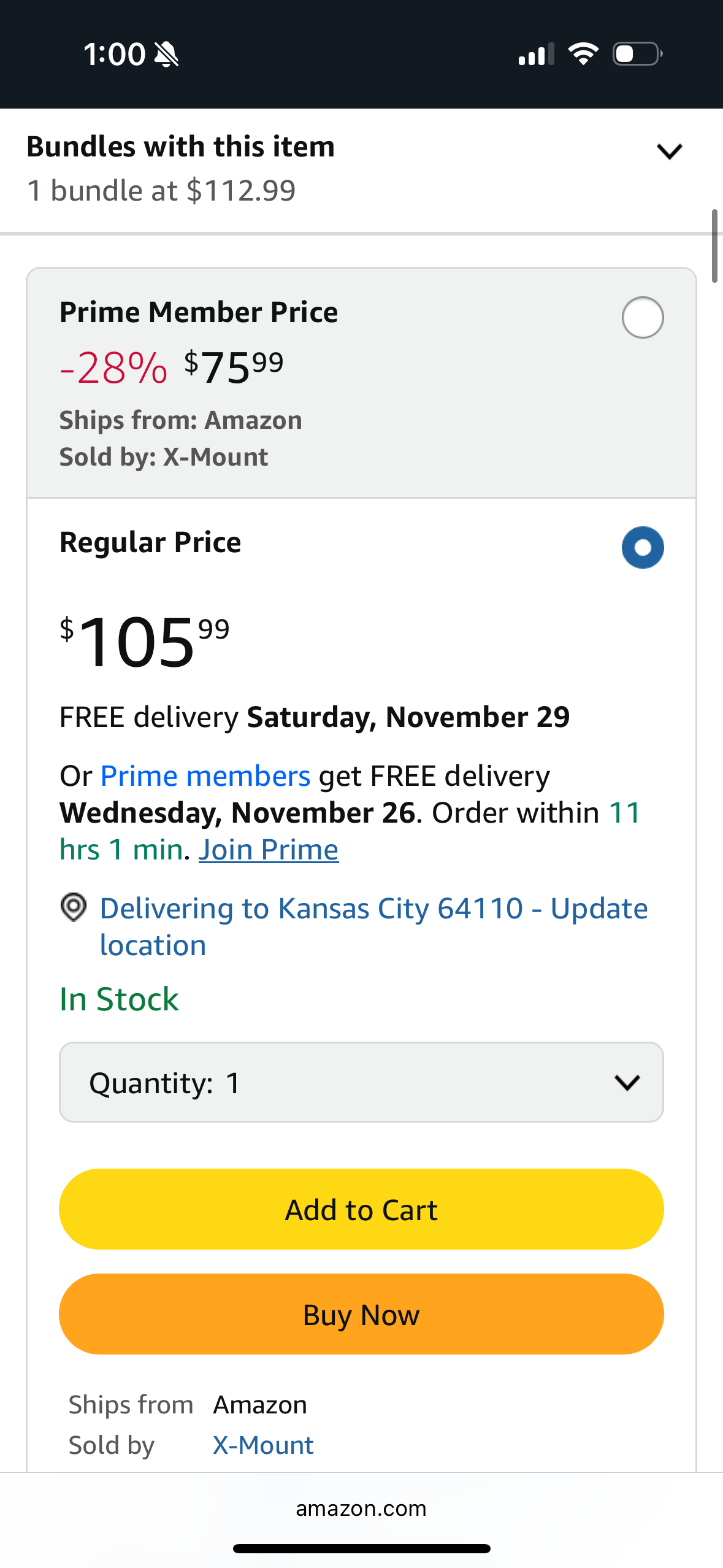This screenshot has height=1568, width=723.
Task: Open the Prime members link
Action: [x=205, y=777]
